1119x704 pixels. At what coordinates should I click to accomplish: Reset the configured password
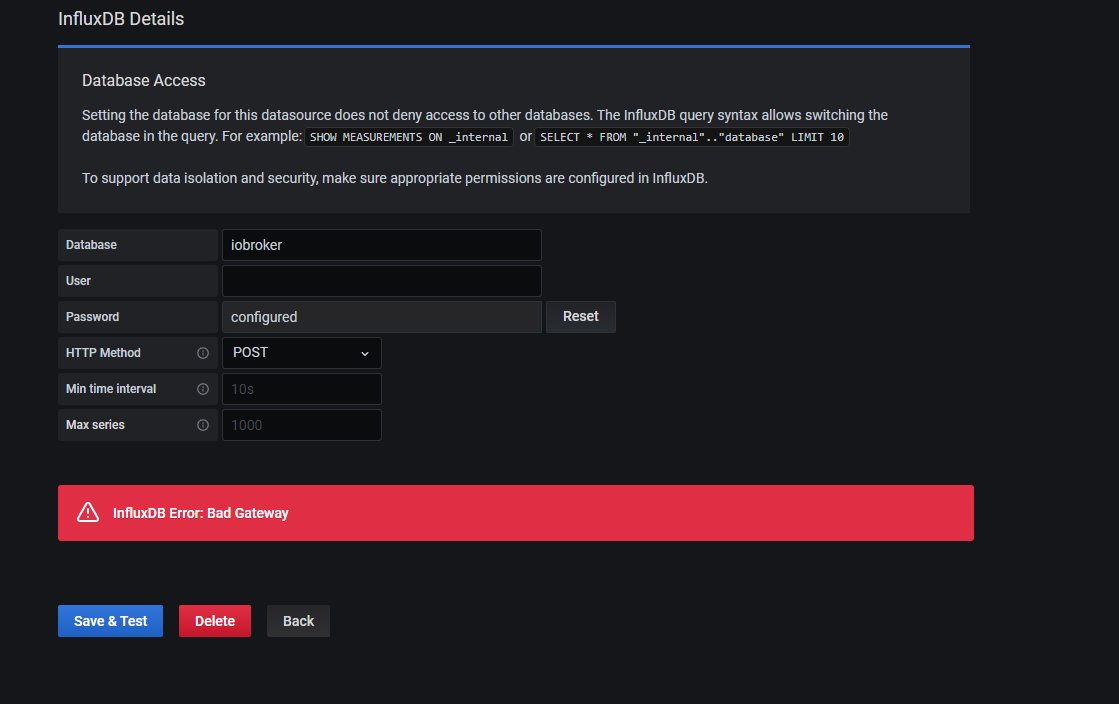click(581, 317)
